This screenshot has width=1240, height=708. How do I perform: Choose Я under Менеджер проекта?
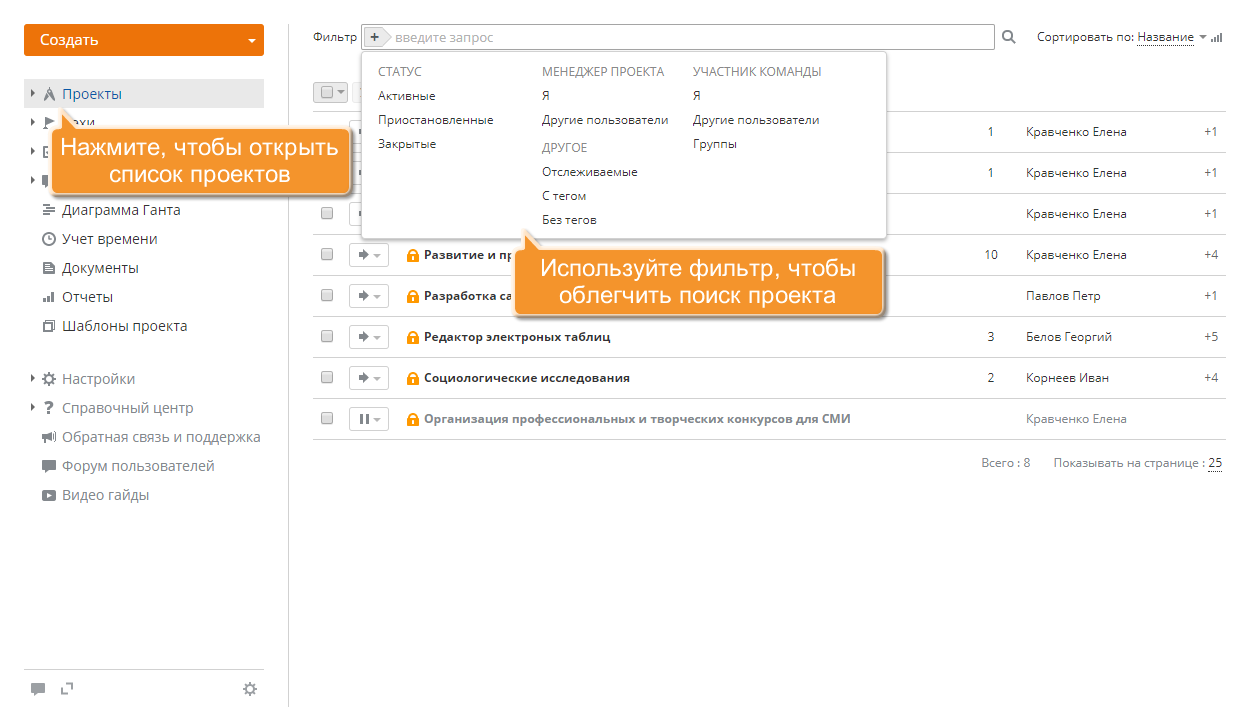coord(546,96)
